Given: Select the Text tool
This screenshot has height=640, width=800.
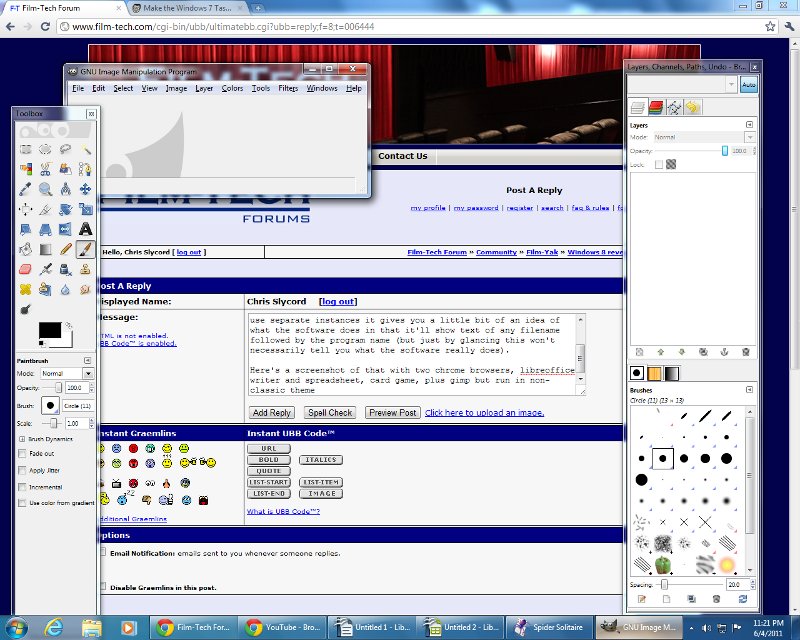Looking at the screenshot, I should pyautogui.click(x=85, y=229).
